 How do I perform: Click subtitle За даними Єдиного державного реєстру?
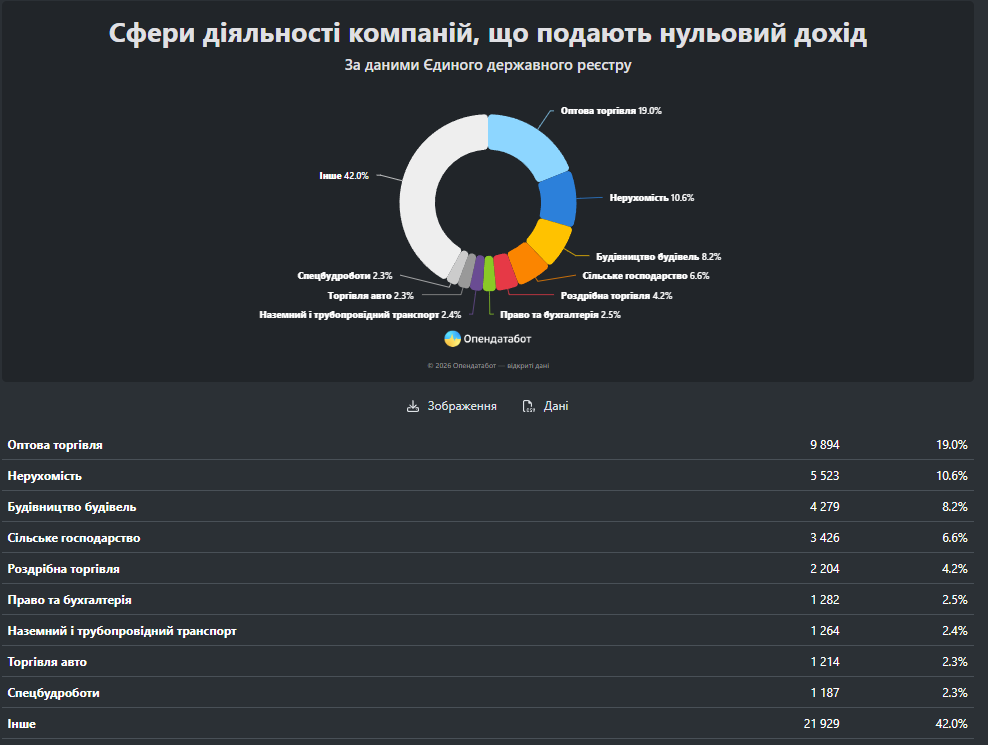(488, 66)
